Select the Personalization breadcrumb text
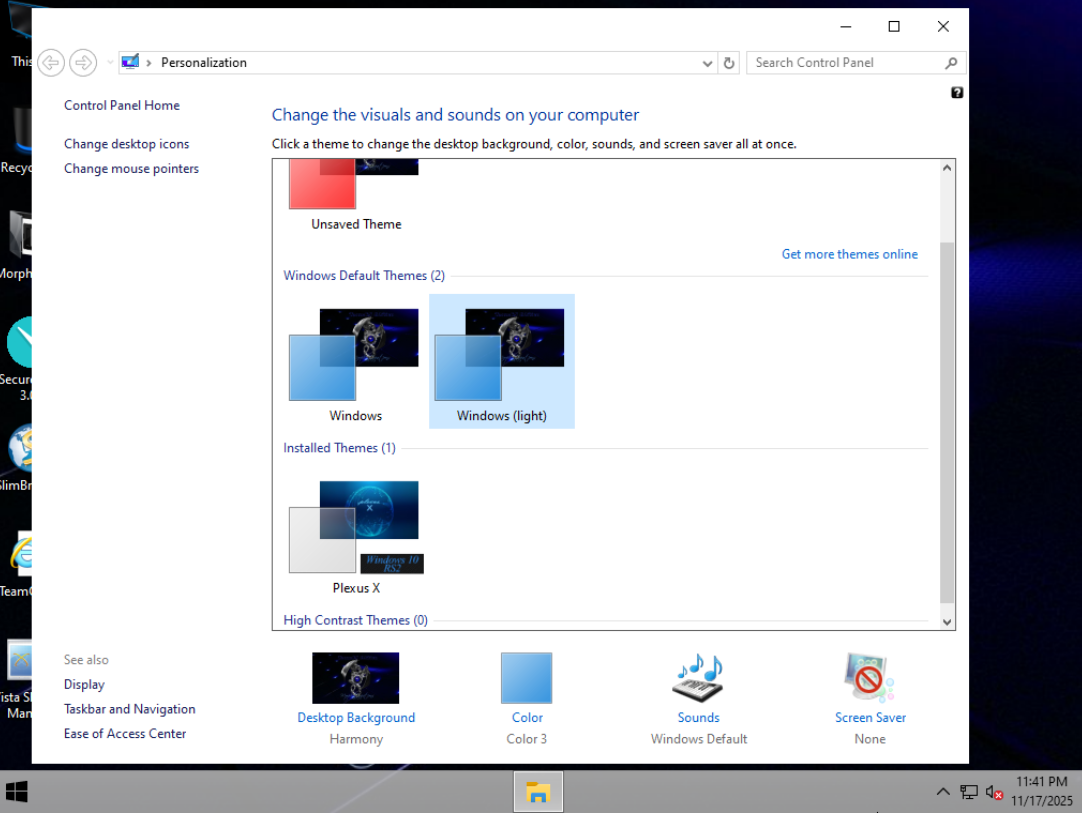 (204, 62)
